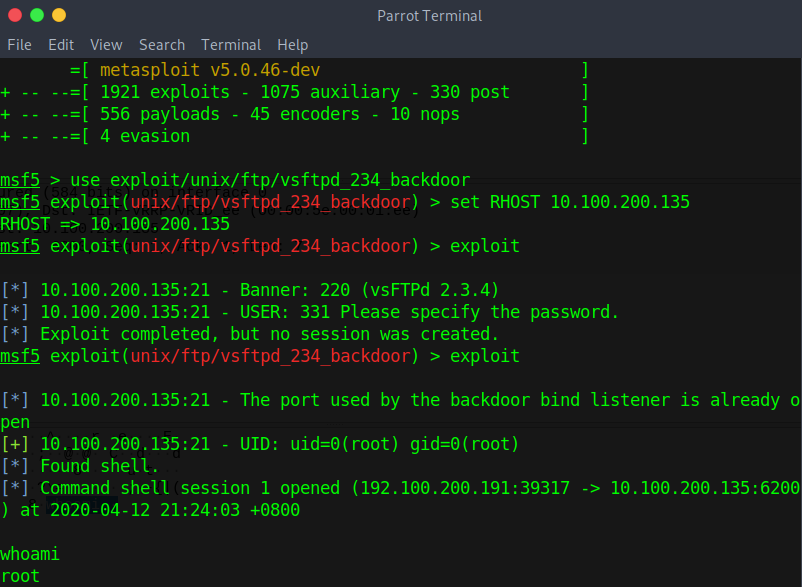802x587 pixels.
Task: Open the Edit menu
Action: 61,45
